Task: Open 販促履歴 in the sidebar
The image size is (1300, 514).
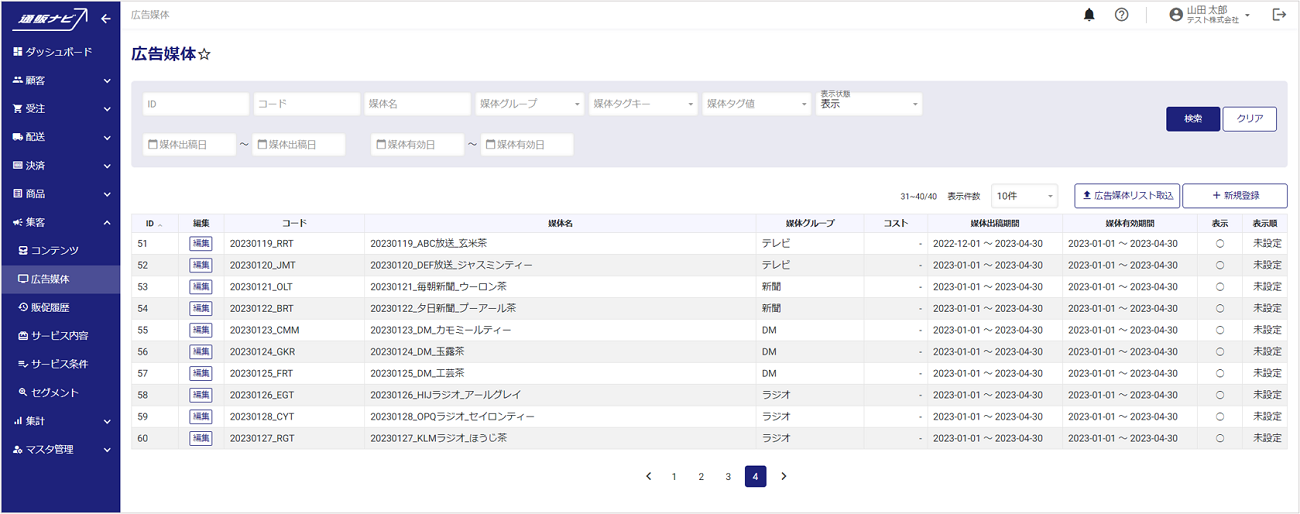Action: tap(58, 307)
